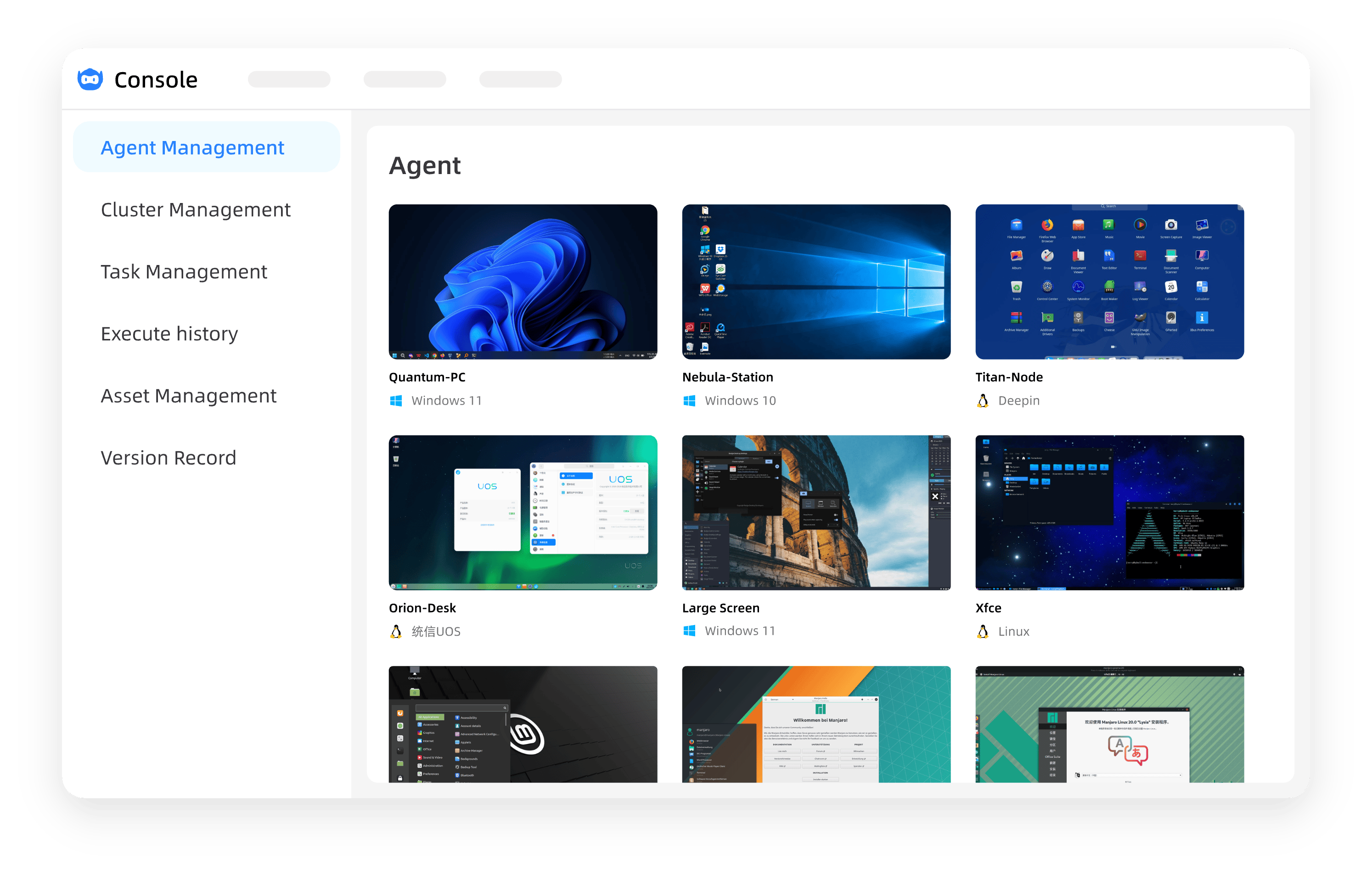1372x874 pixels.
Task: Click penguin icon beside Linux under Xfce
Action: click(982, 632)
